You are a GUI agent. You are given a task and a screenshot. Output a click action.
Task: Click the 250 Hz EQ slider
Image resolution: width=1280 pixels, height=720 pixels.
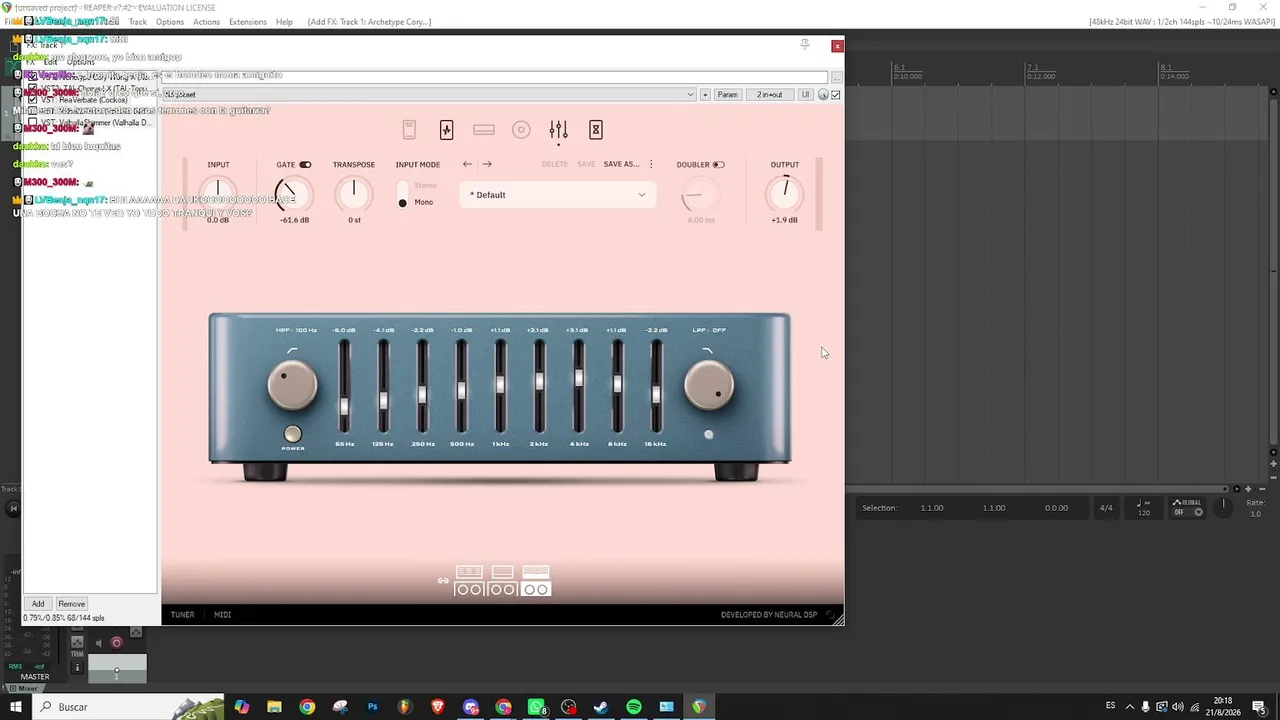coord(422,388)
